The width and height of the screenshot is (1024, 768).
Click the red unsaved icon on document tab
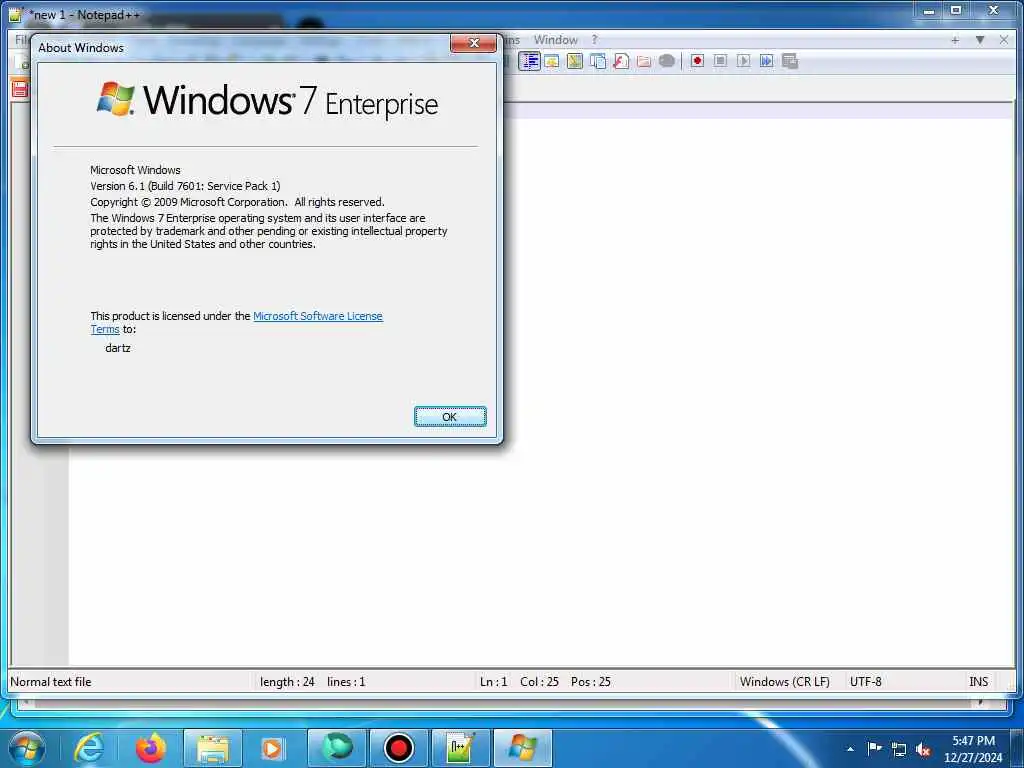pos(20,89)
